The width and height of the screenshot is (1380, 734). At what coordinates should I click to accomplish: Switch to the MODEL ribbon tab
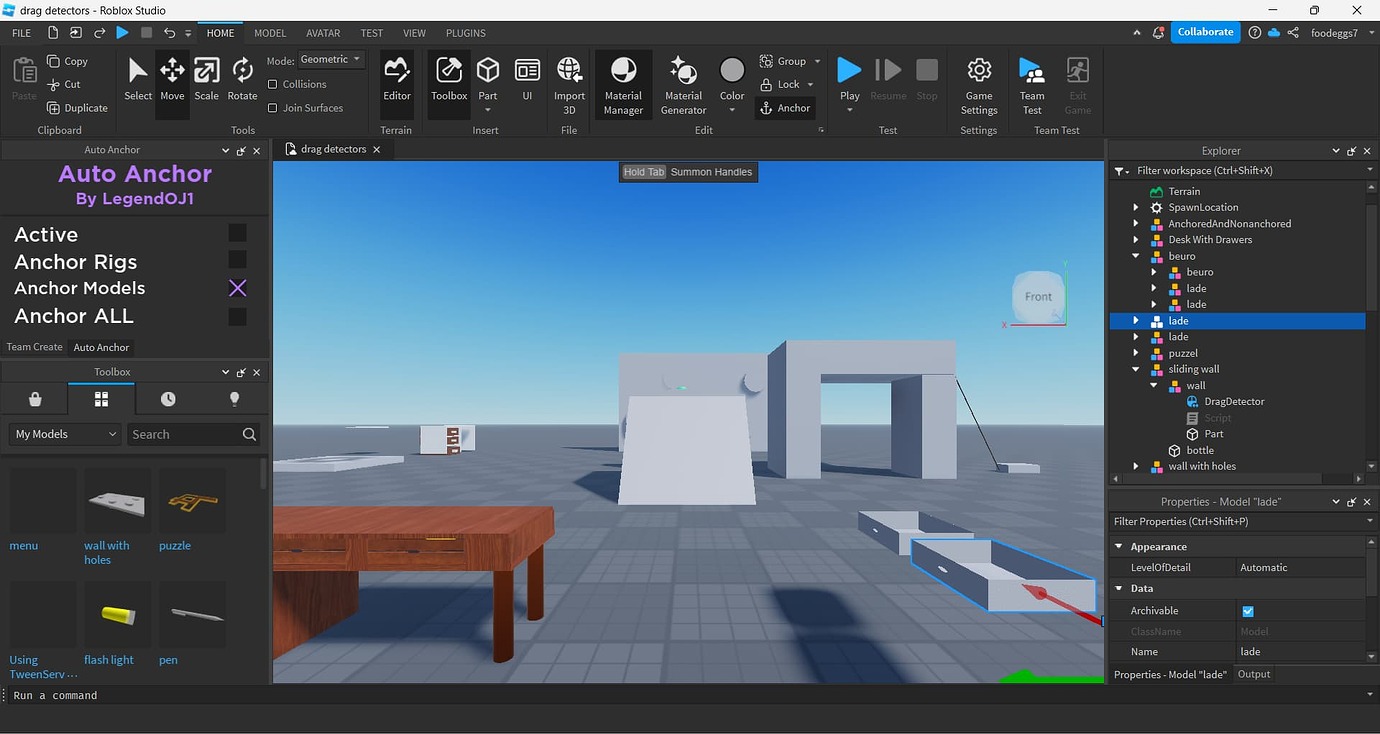270,33
